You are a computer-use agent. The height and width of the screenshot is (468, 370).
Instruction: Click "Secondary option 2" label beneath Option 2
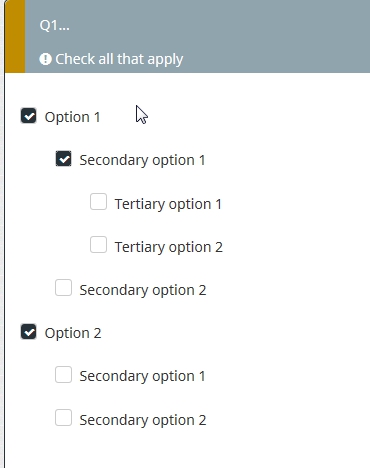(143, 420)
